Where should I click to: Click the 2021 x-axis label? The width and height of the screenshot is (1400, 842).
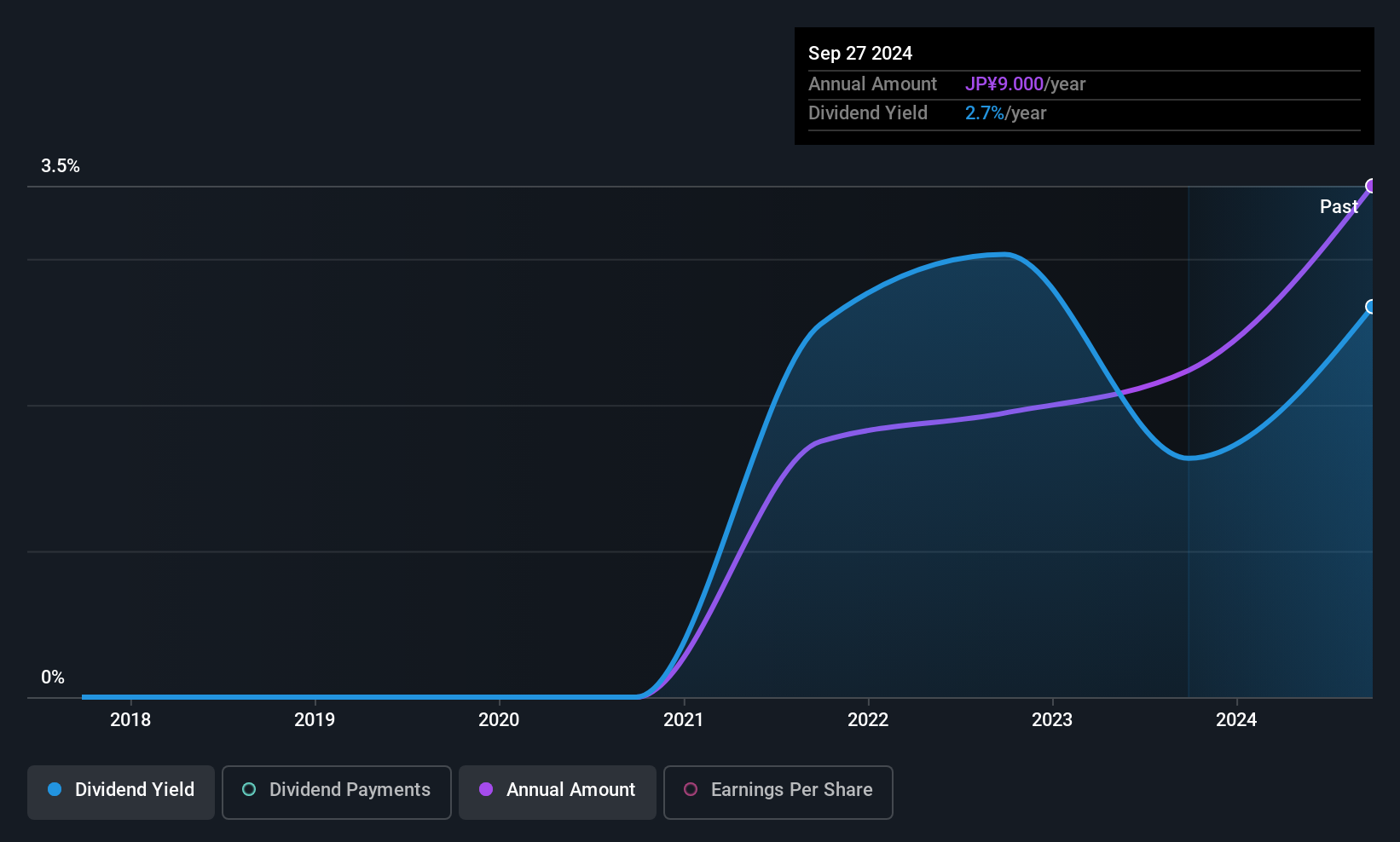[684, 720]
